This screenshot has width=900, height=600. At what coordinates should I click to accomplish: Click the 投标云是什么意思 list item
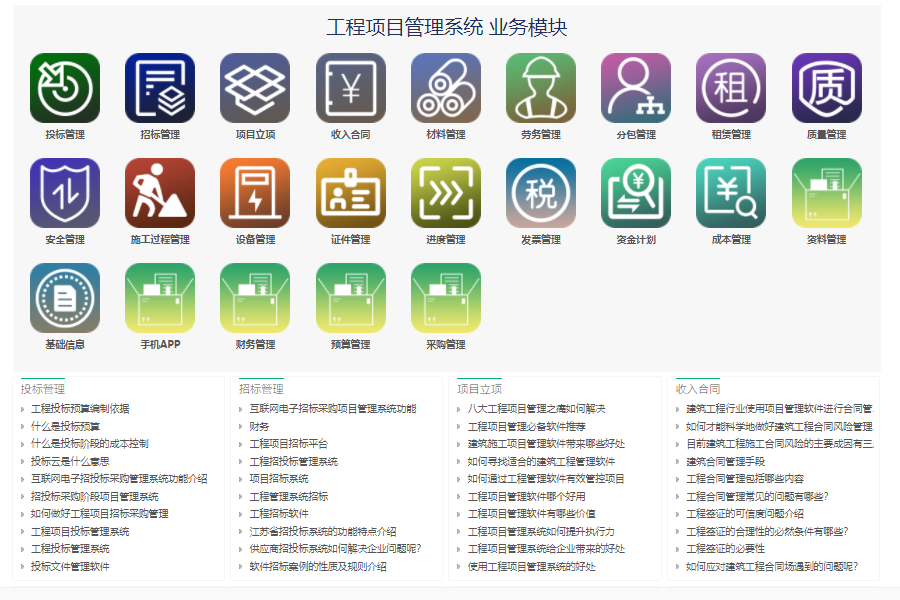70,461
